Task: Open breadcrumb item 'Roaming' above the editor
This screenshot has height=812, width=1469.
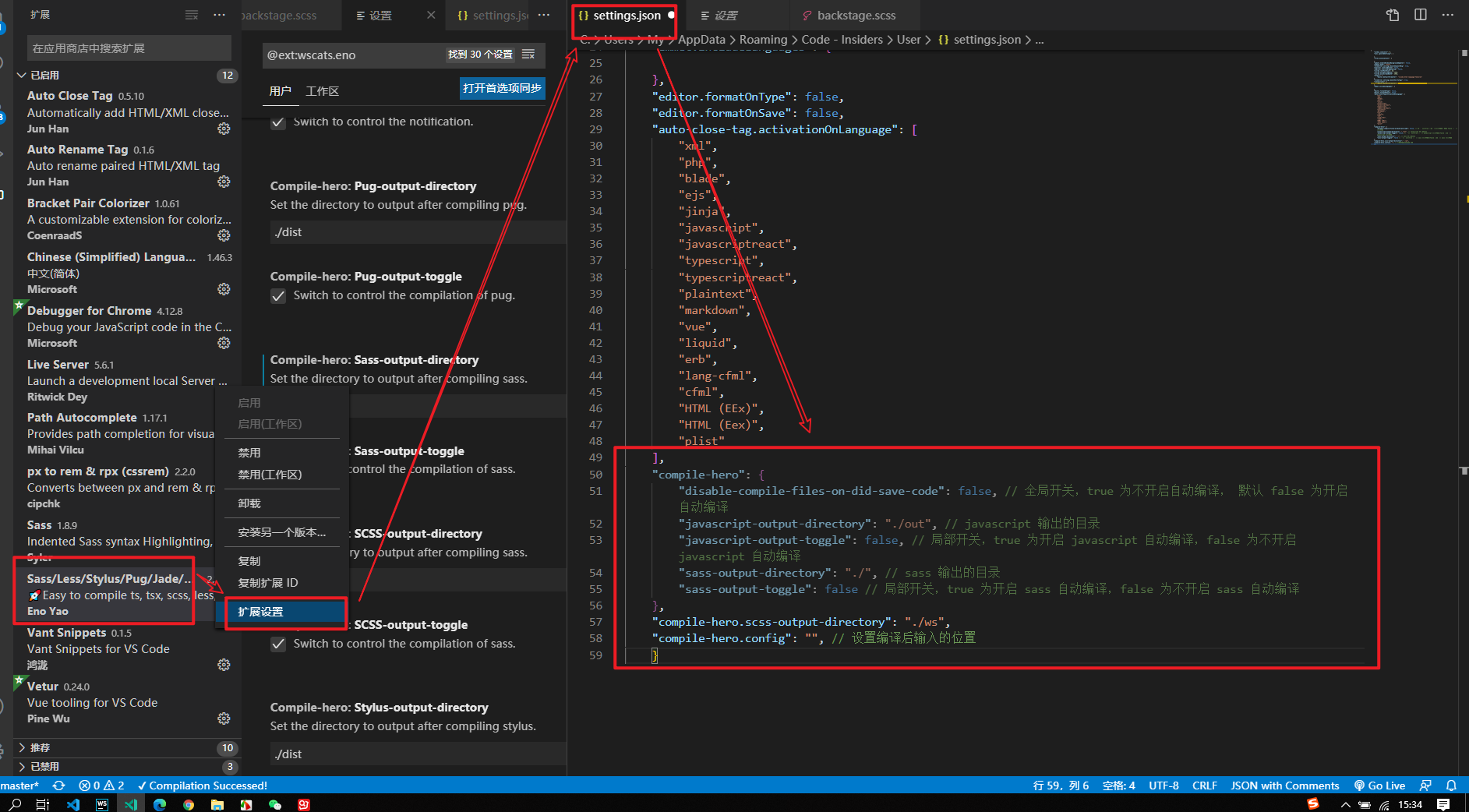Action: tap(763, 39)
